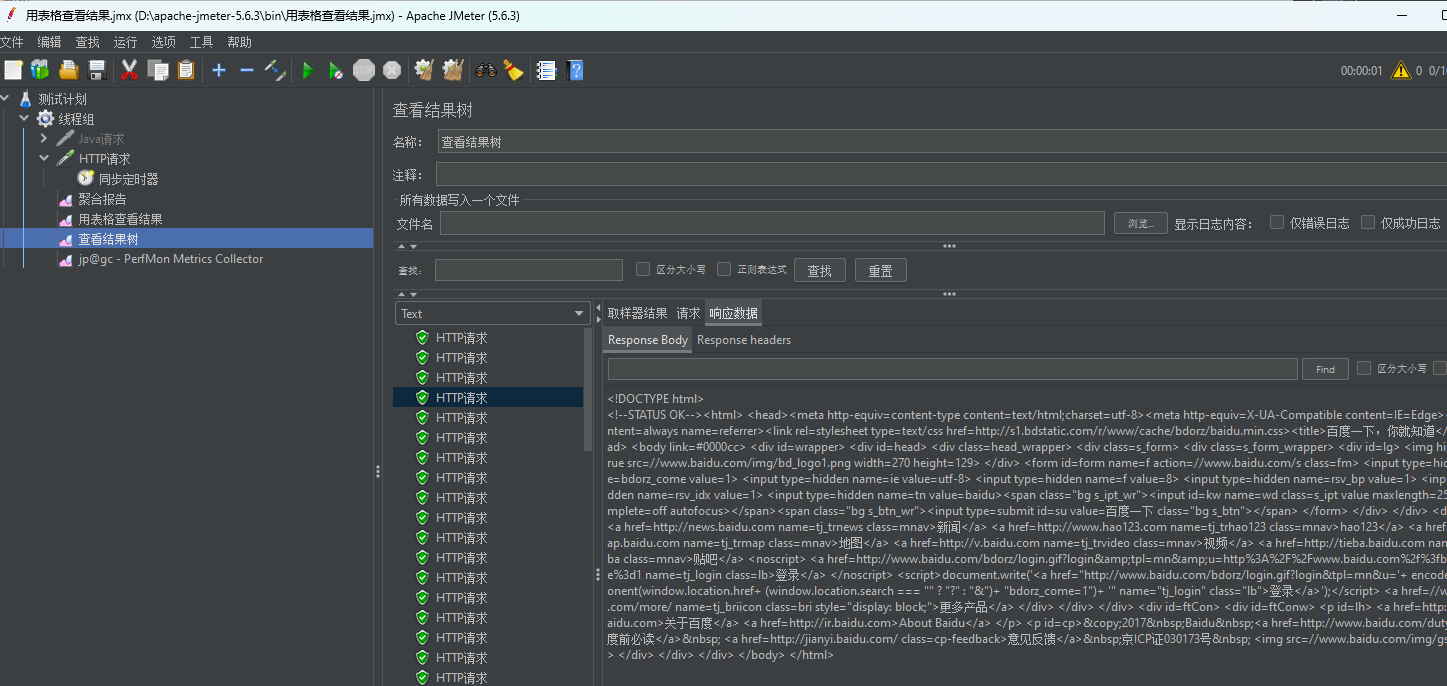Click the scrollbar of the results list

pyautogui.click(x=589, y=390)
